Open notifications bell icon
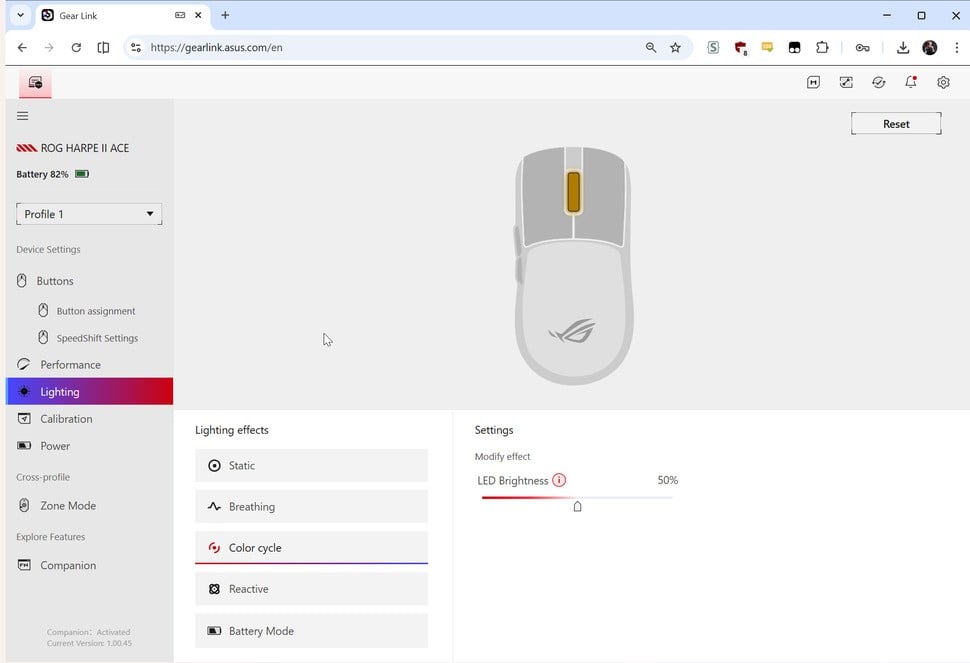 coord(911,82)
